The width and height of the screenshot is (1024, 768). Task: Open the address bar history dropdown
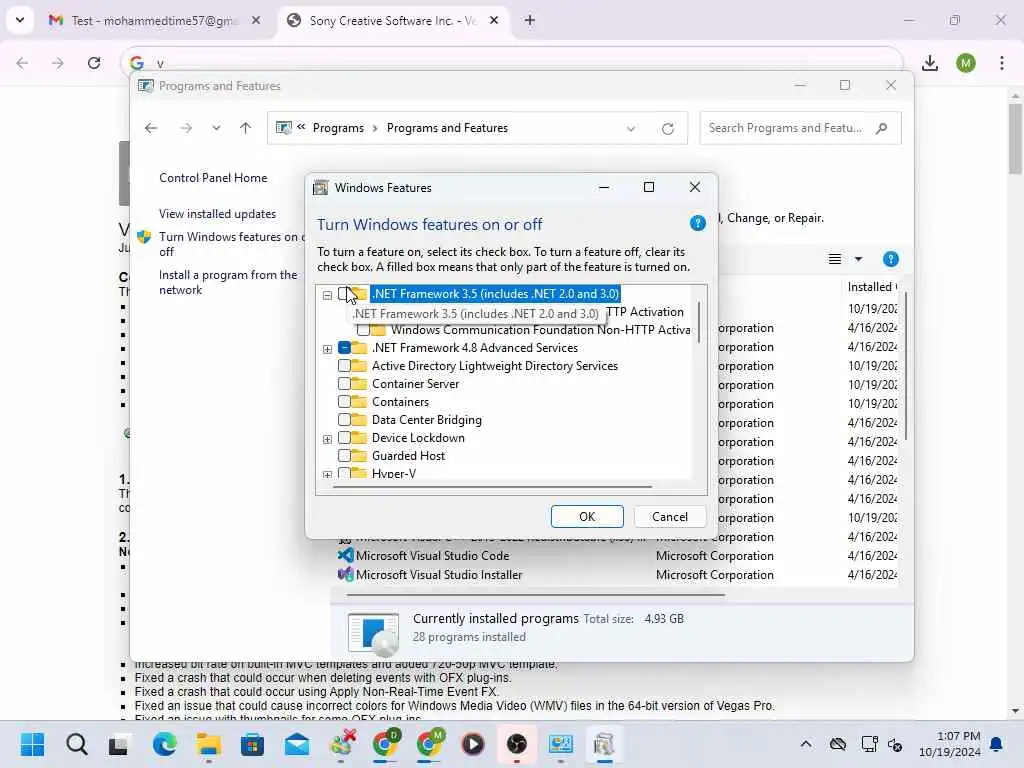(x=631, y=129)
